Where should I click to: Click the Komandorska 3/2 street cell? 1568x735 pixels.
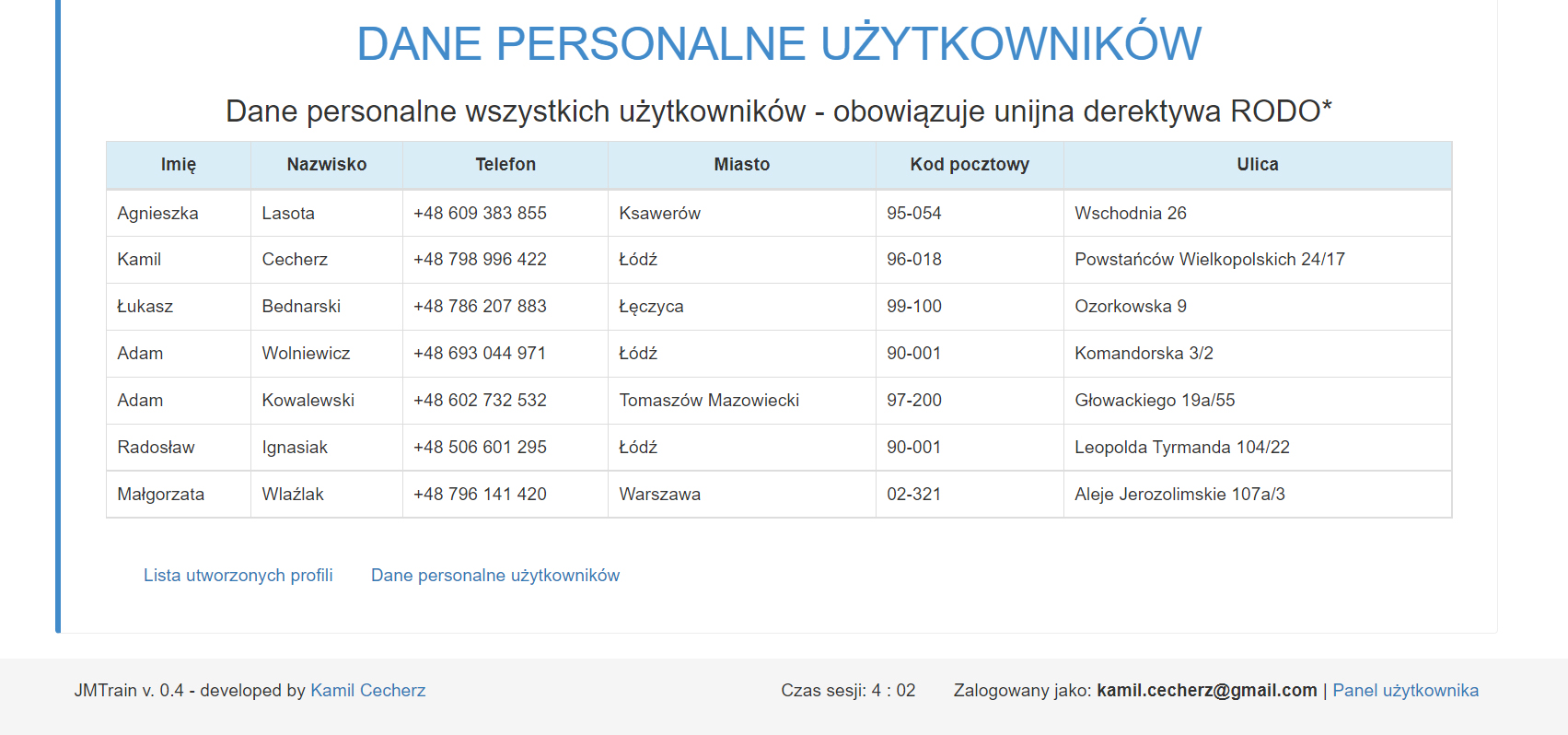pos(1258,354)
